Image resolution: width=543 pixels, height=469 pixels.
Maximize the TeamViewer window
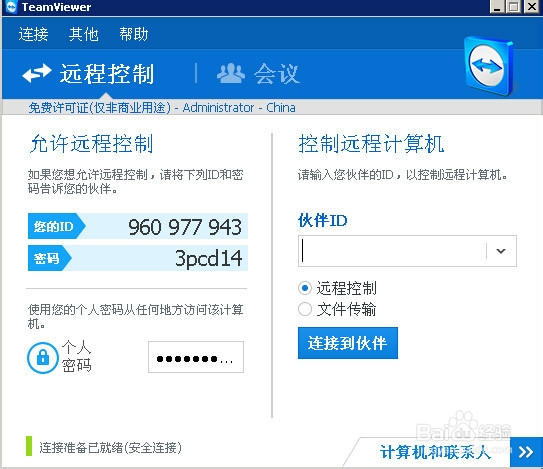coord(514,6)
